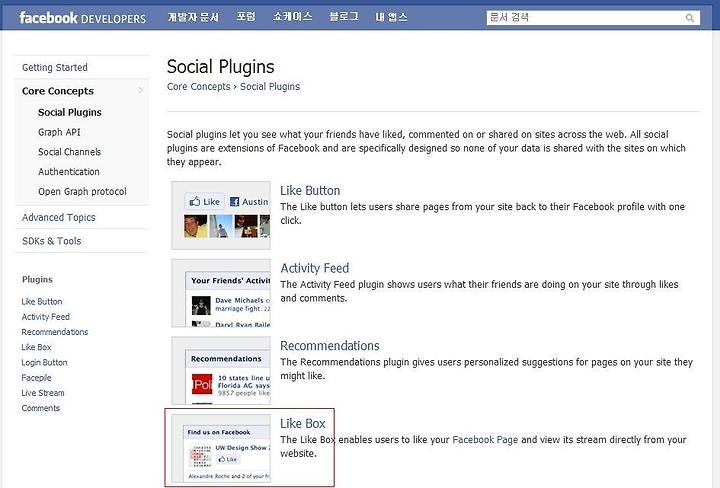Click Like Box in the Plugins list
720x488 pixels.
36,347
